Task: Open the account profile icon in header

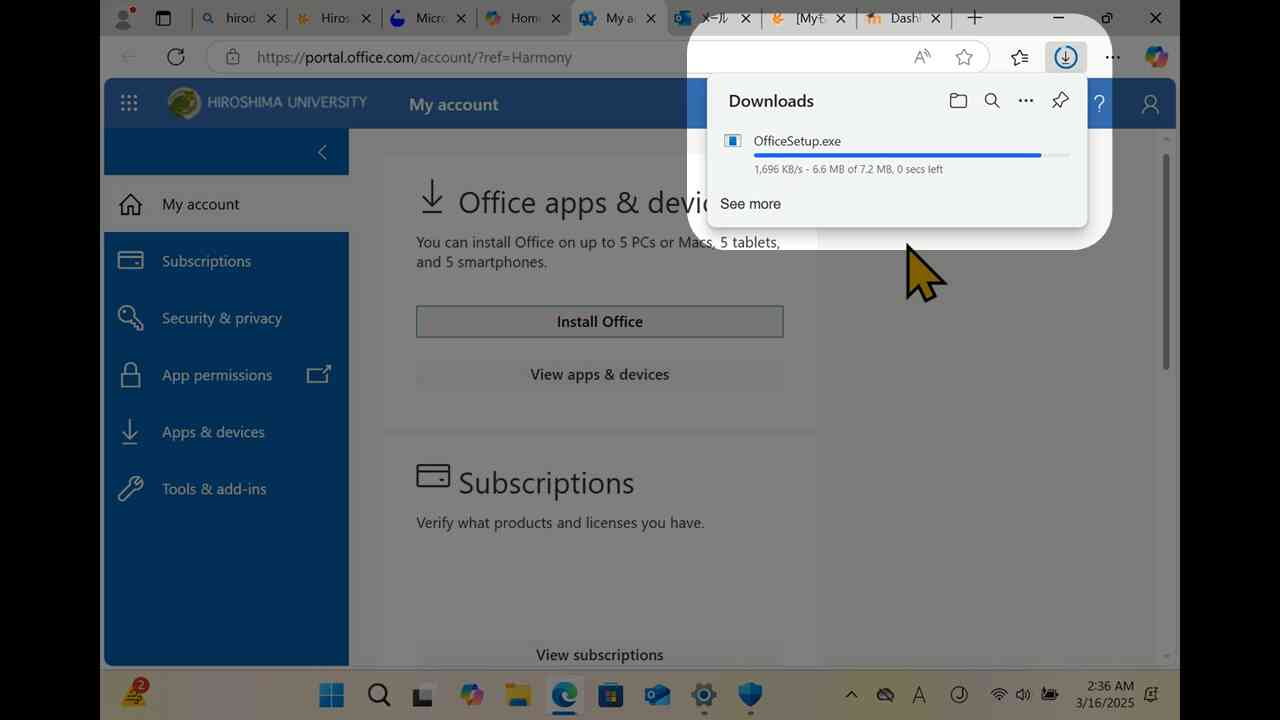Action: (1150, 104)
